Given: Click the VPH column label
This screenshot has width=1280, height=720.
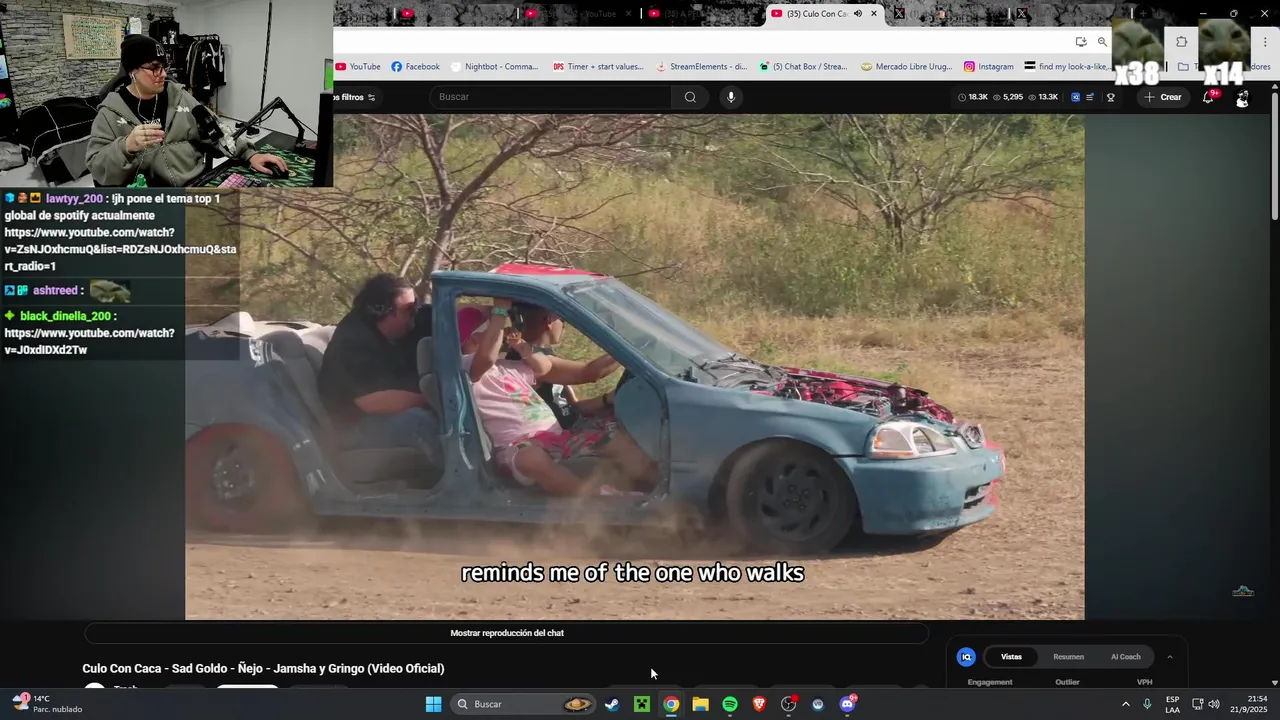Looking at the screenshot, I should 1145,682.
